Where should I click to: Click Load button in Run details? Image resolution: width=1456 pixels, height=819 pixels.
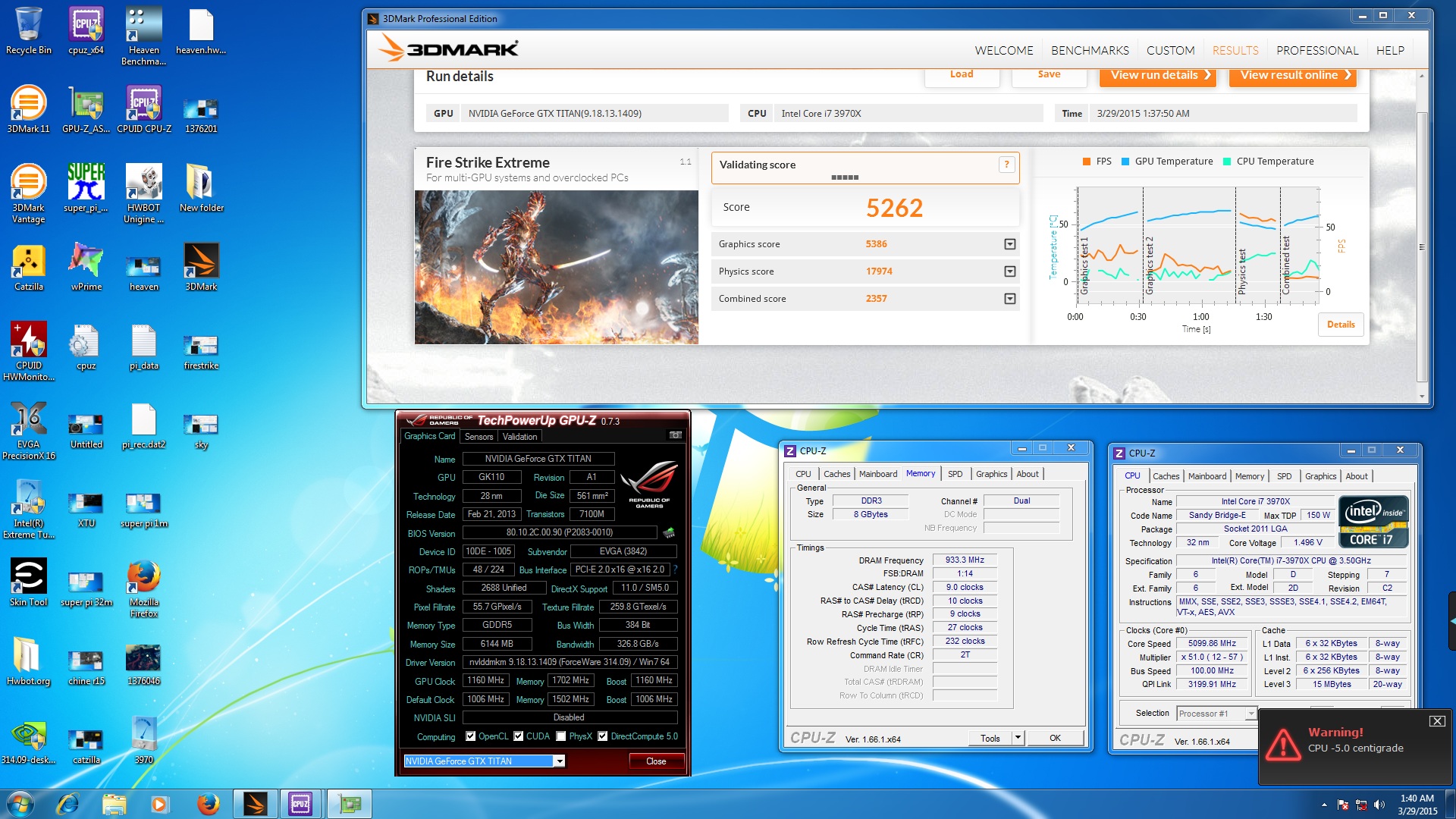click(x=962, y=75)
